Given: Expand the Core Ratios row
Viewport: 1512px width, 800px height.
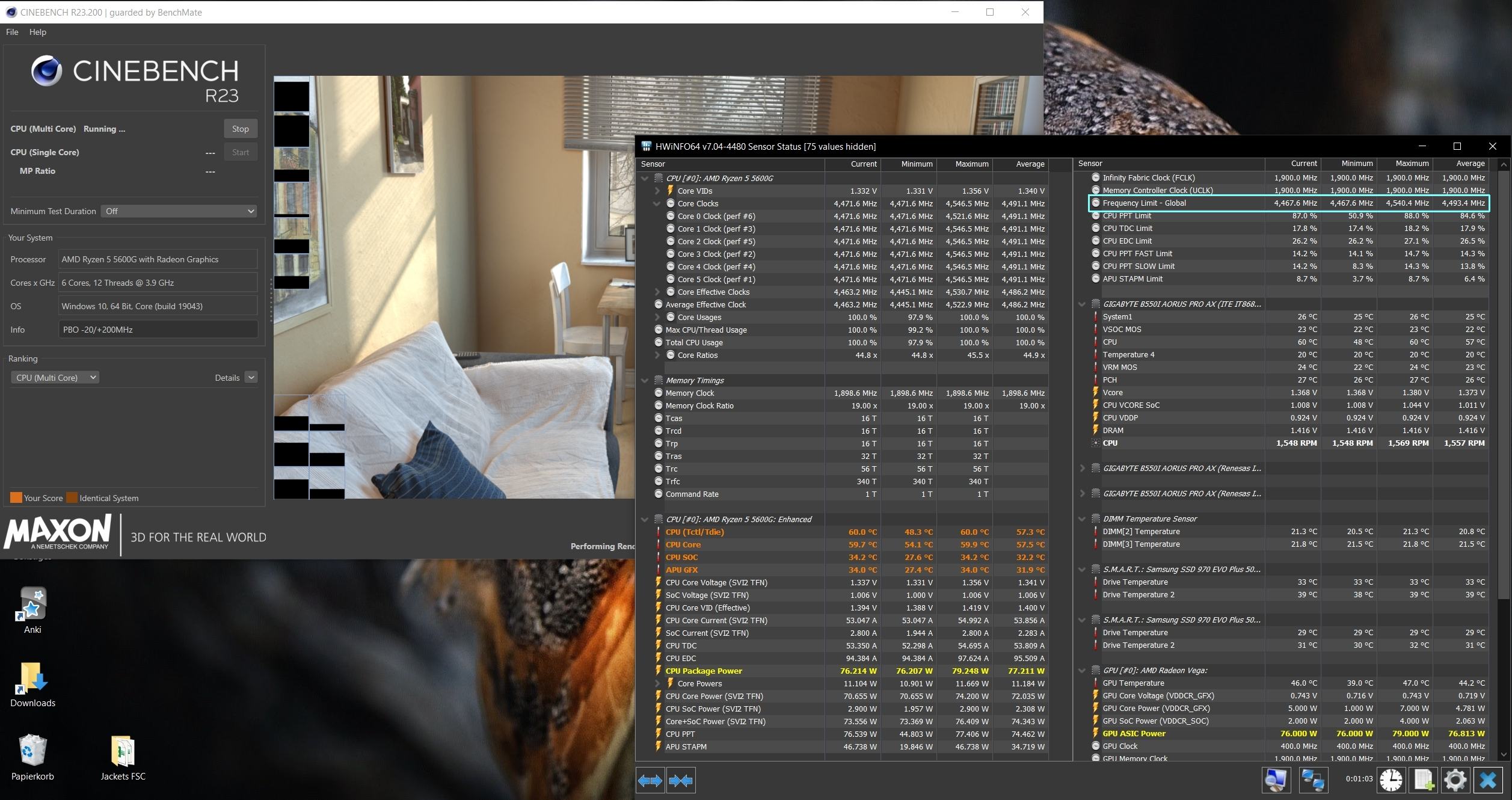Looking at the screenshot, I should click(657, 355).
